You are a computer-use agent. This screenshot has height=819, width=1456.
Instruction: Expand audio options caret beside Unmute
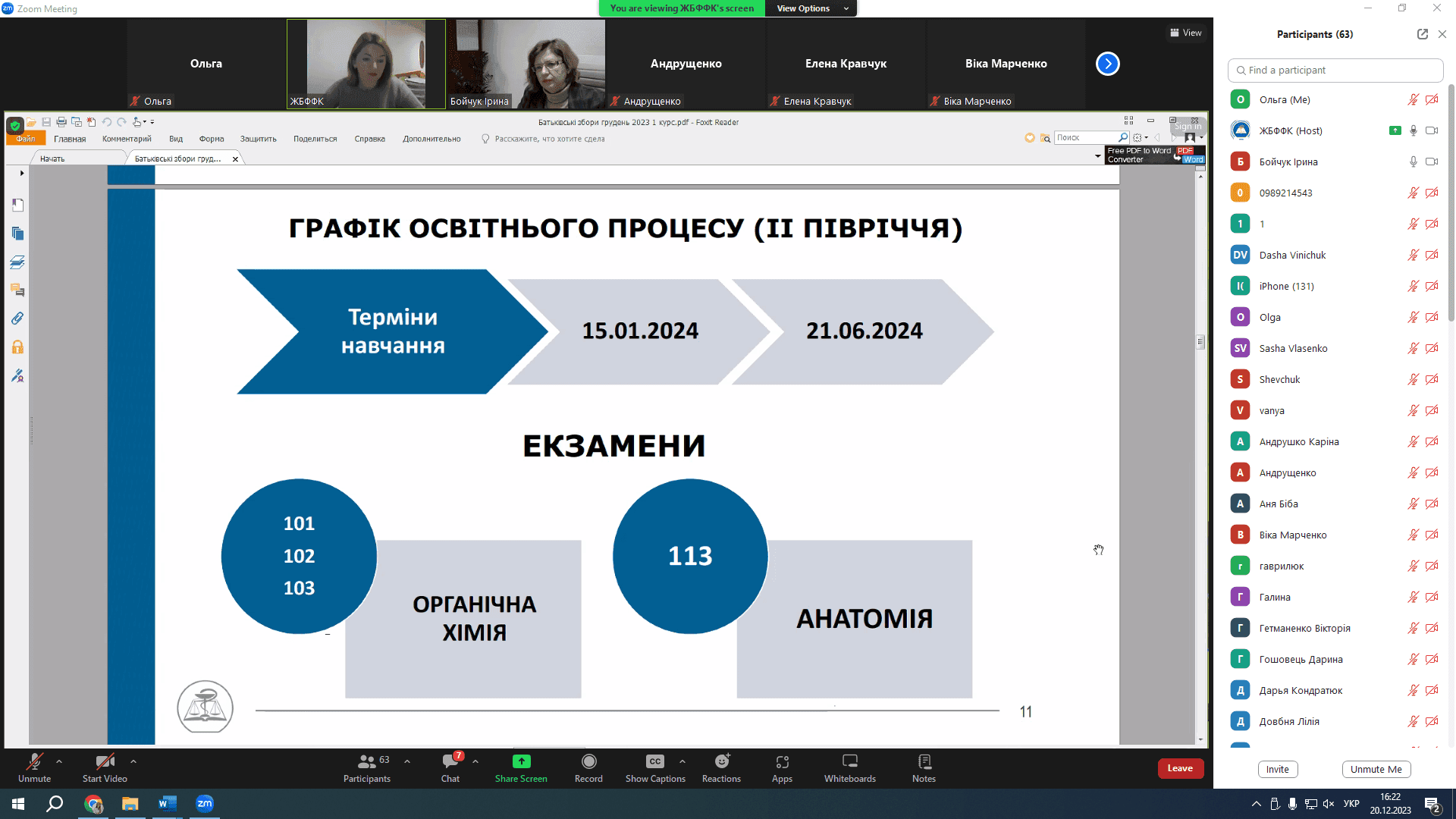tap(59, 761)
